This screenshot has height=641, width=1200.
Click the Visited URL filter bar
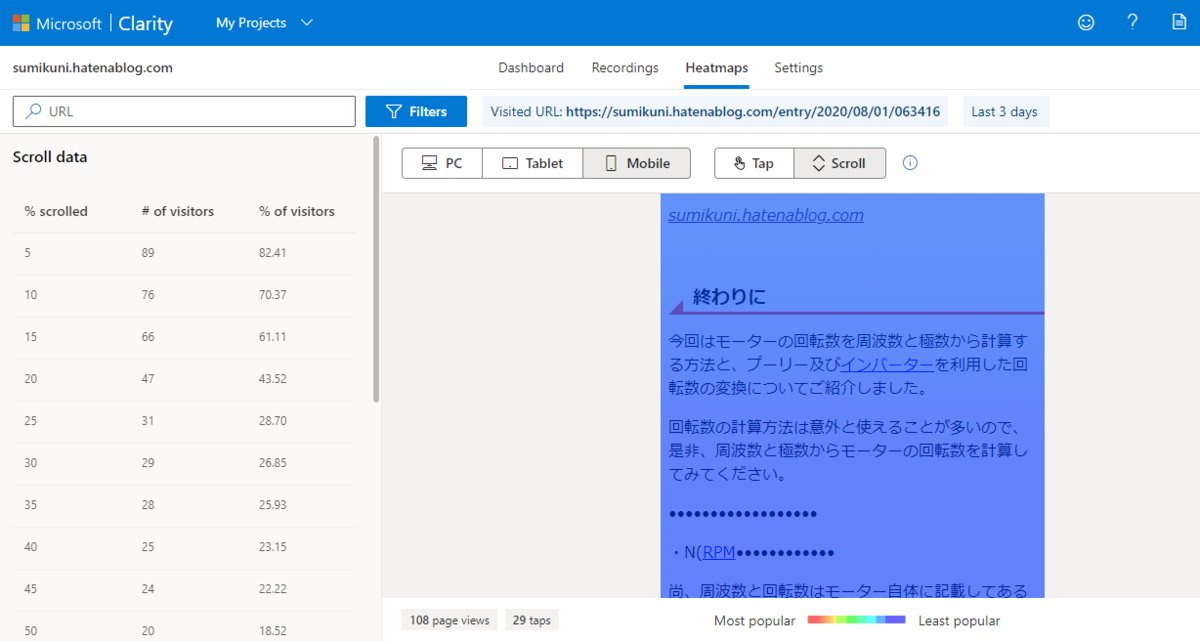[x=715, y=111]
